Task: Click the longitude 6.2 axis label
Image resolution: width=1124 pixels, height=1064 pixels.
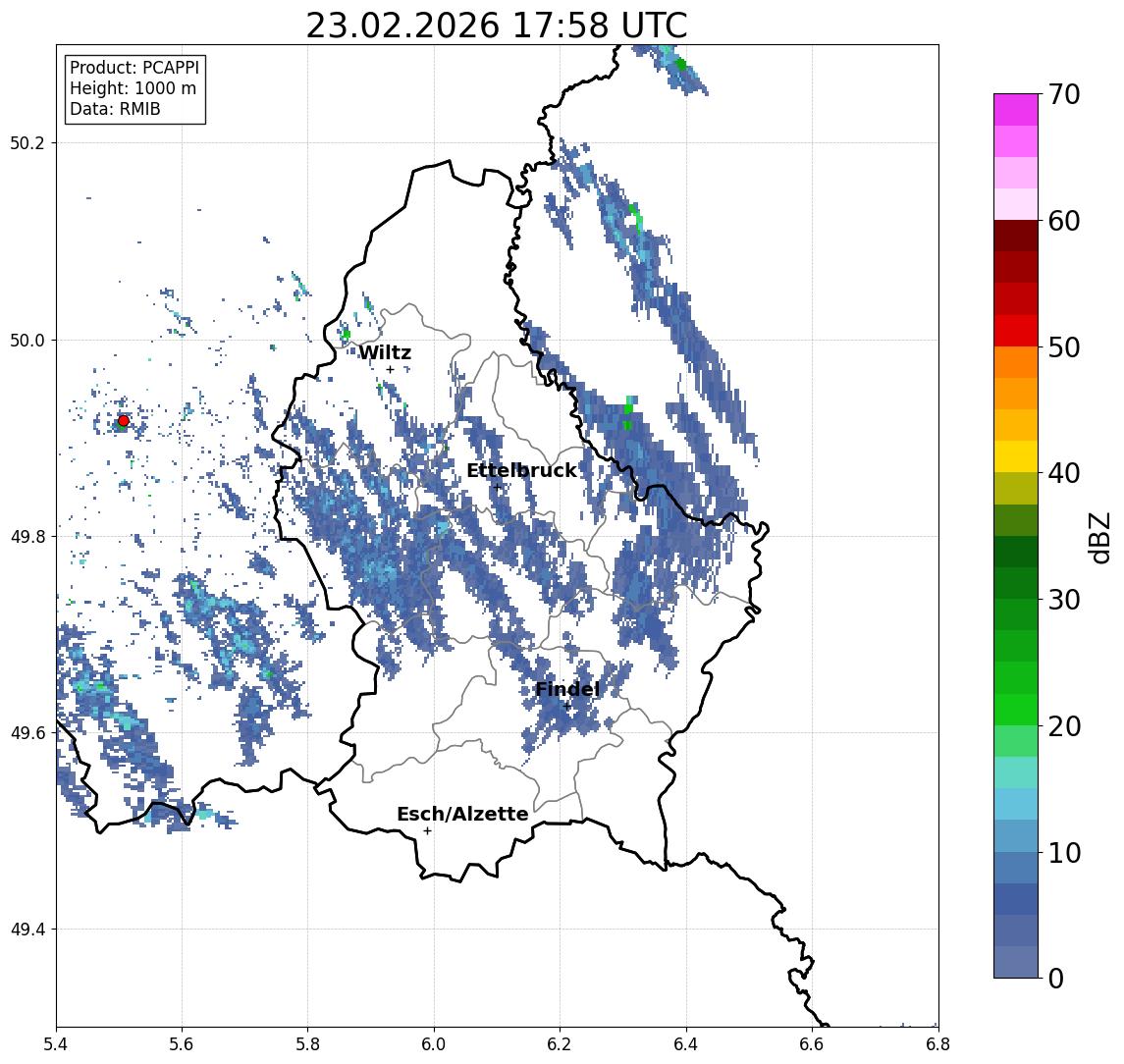Action: pos(560,1044)
